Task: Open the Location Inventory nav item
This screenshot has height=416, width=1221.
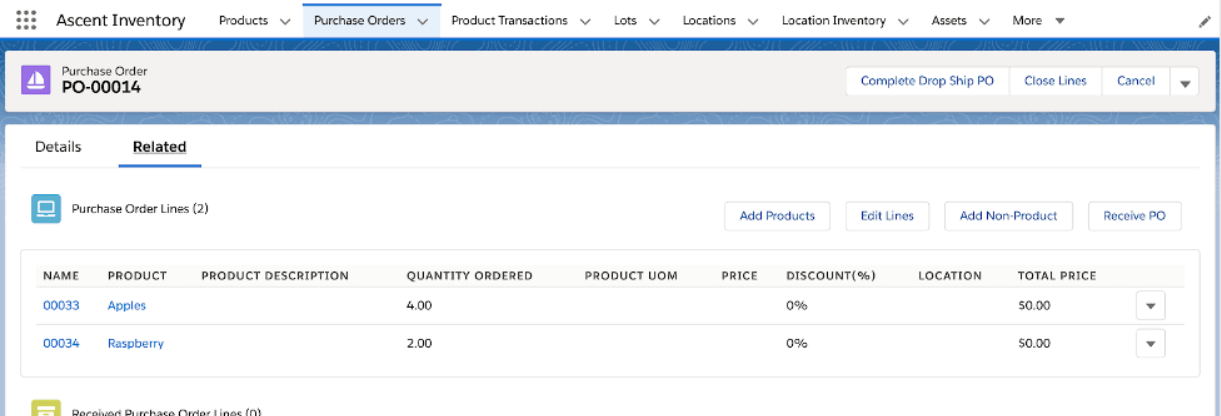Action: [x=833, y=20]
